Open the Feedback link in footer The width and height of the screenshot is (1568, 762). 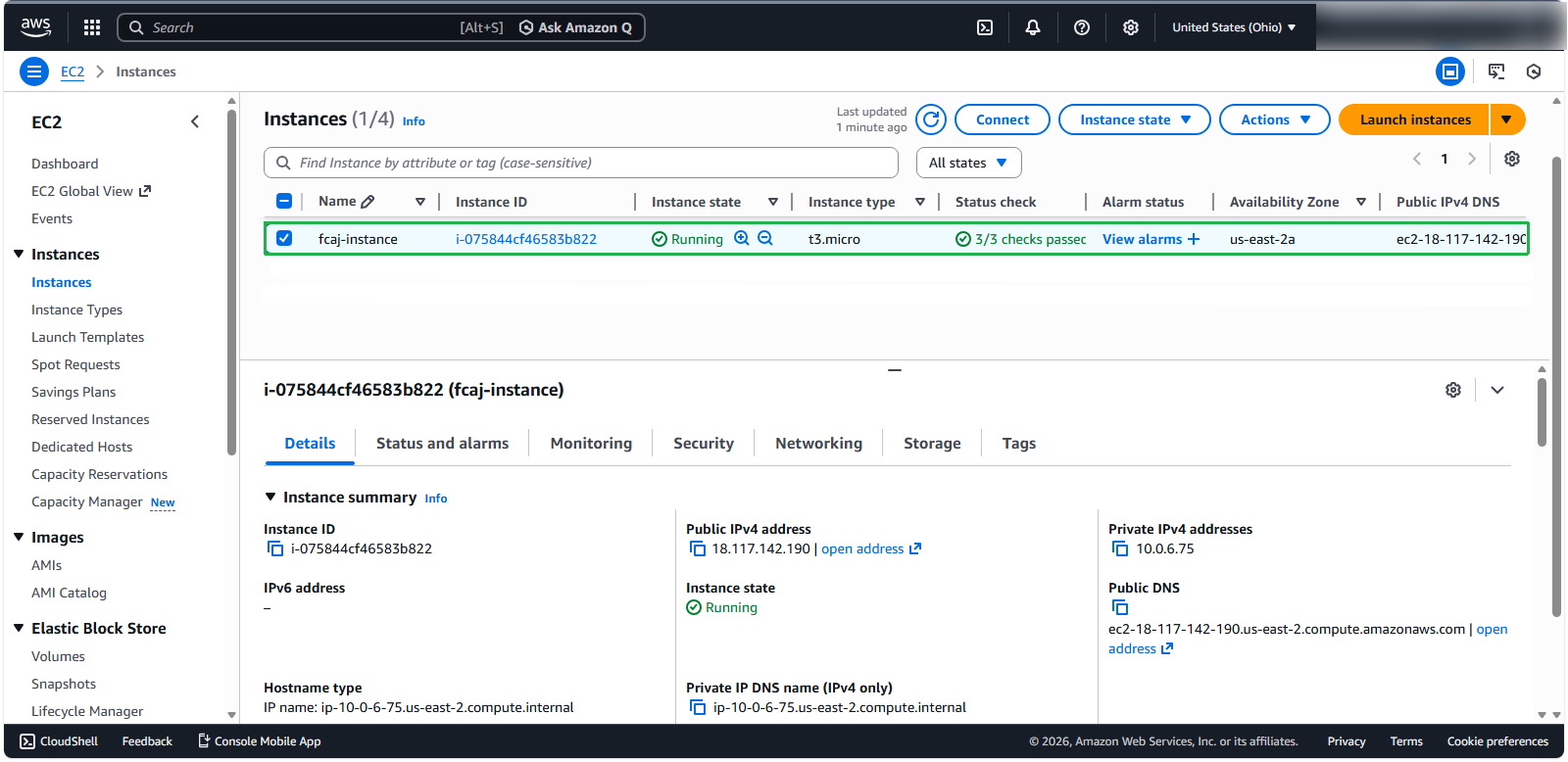pos(147,741)
